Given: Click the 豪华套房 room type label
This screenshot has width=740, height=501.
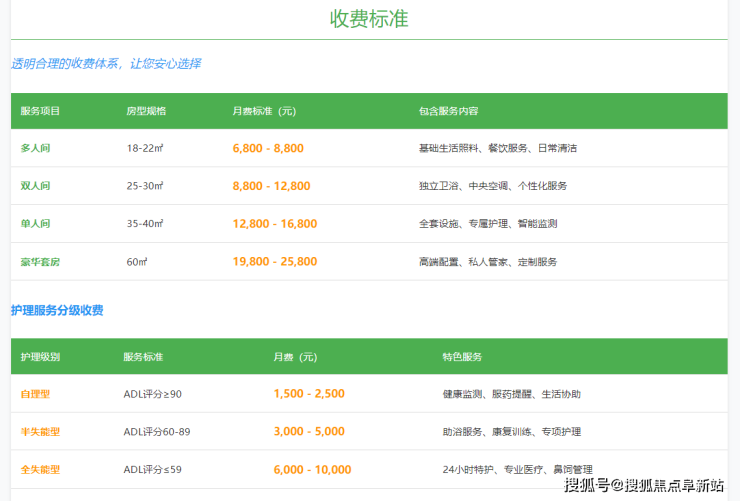Looking at the screenshot, I should point(40,262).
